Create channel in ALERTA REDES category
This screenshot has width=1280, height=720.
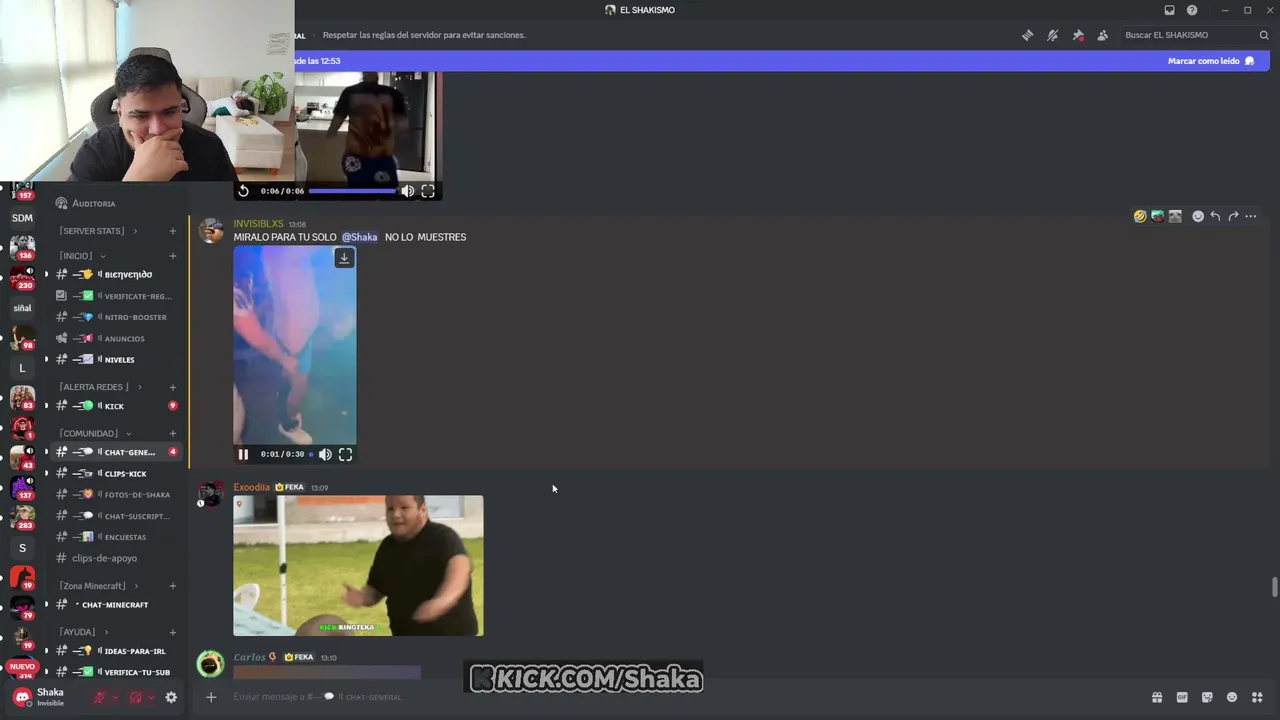[172, 387]
